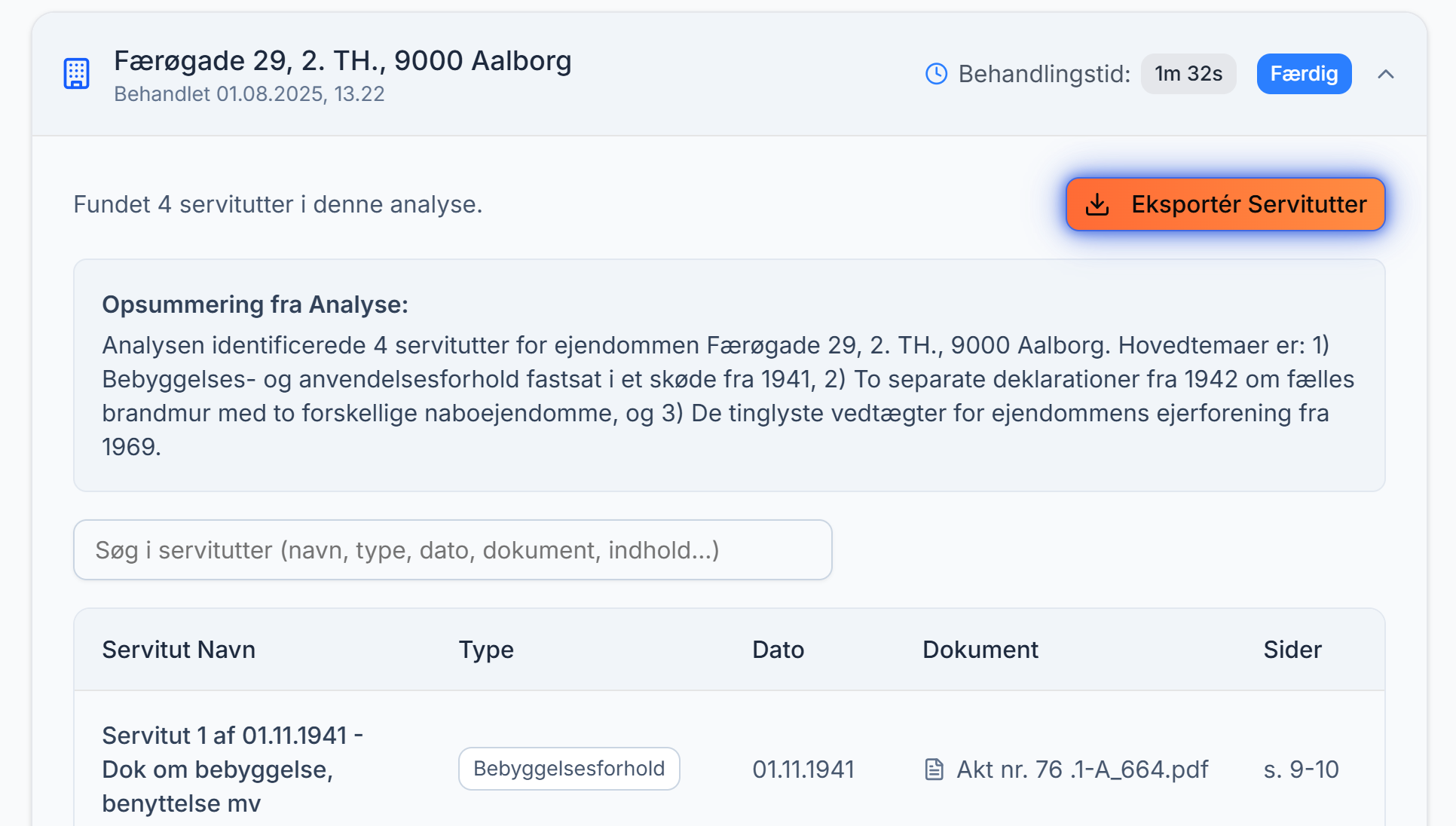The image size is (1456, 826).
Task: Click the address title Færøgade 29, 2. TH.
Action: pyautogui.click(x=343, y=60)
